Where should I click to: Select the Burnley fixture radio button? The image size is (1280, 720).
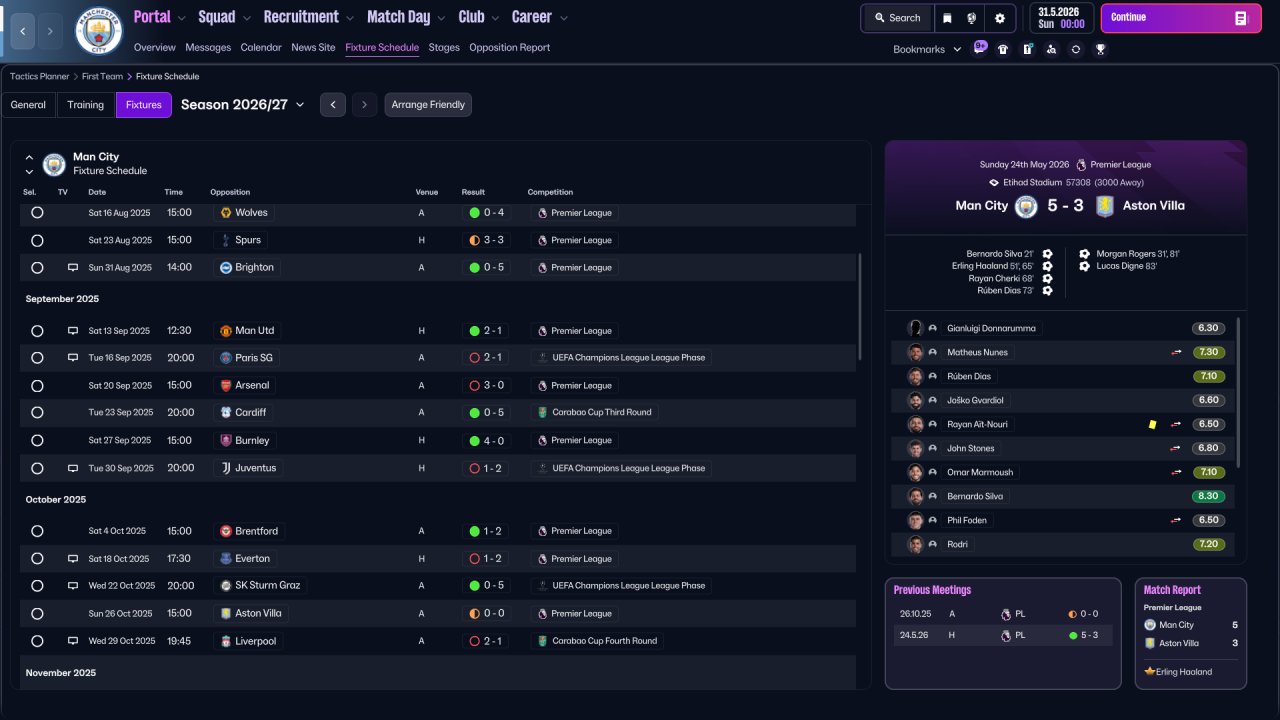(37, 440)
